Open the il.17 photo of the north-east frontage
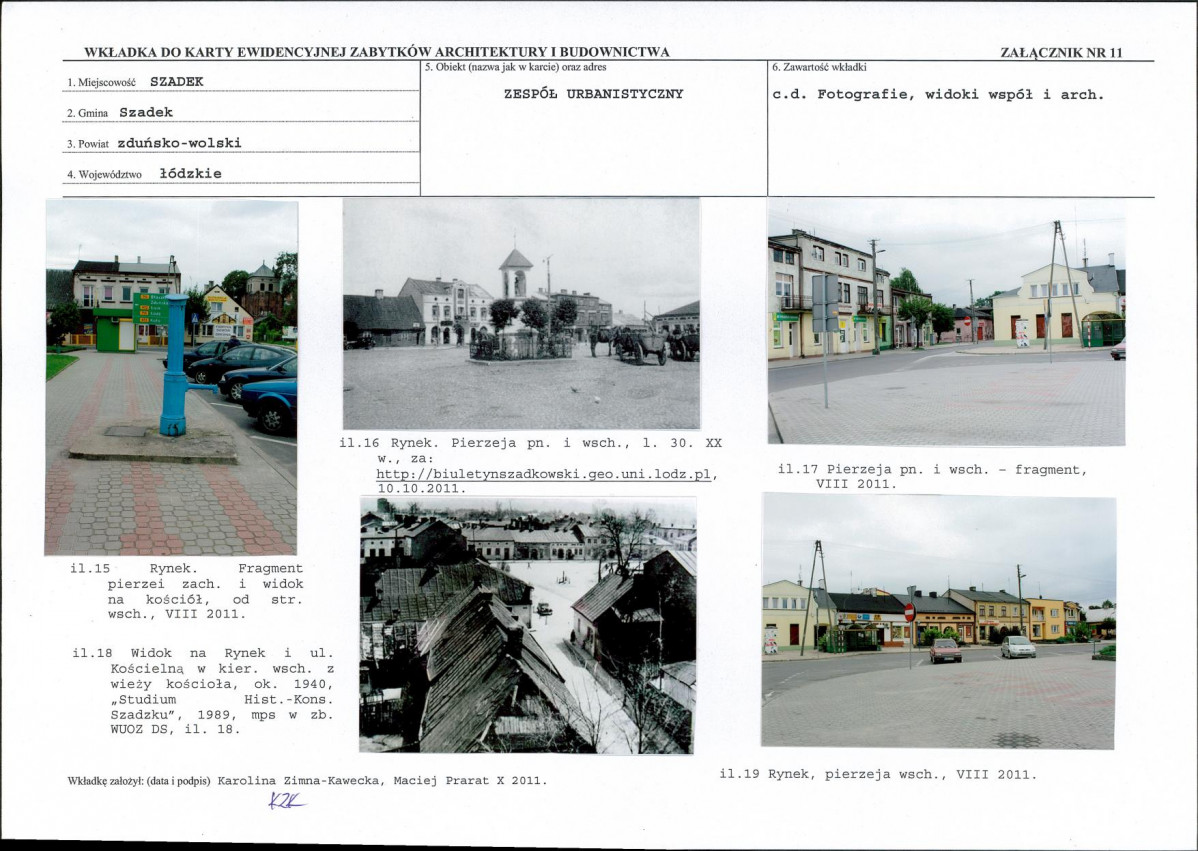Viewport: 1198px width, 851px height. click(x=945, y=321)
